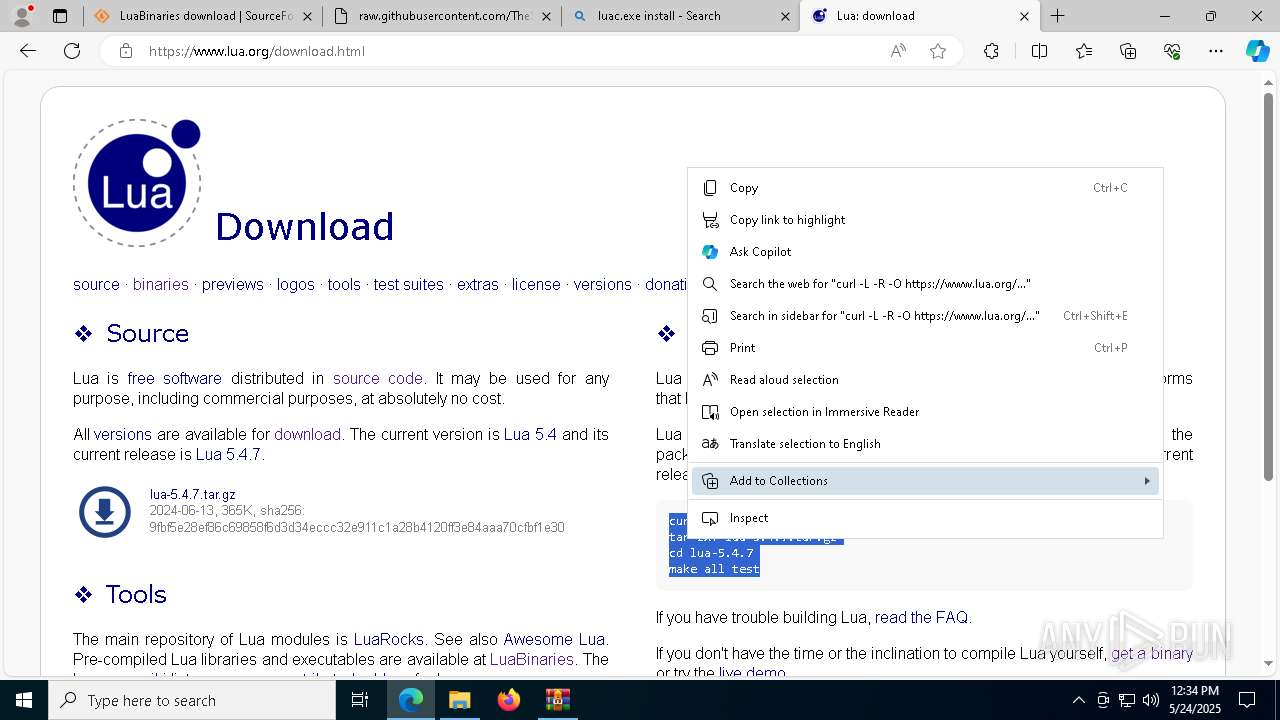
Task: Open the tab actions menu icon
Action: click(60, 16)
